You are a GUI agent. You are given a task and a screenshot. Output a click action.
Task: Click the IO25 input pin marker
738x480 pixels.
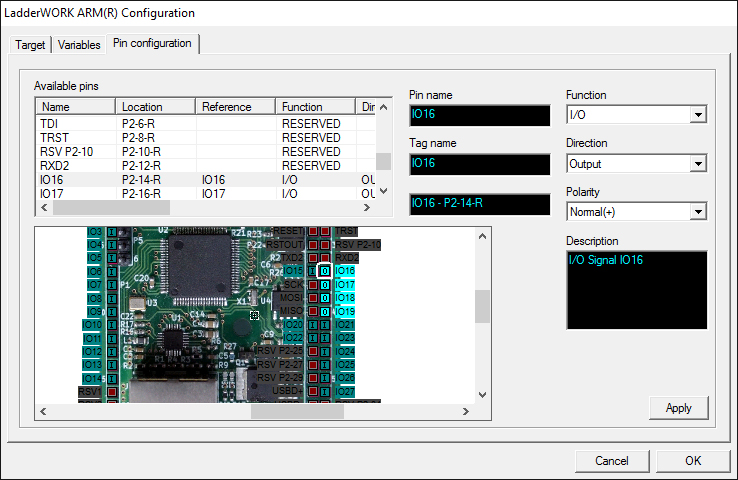click(x=325, y=365)
